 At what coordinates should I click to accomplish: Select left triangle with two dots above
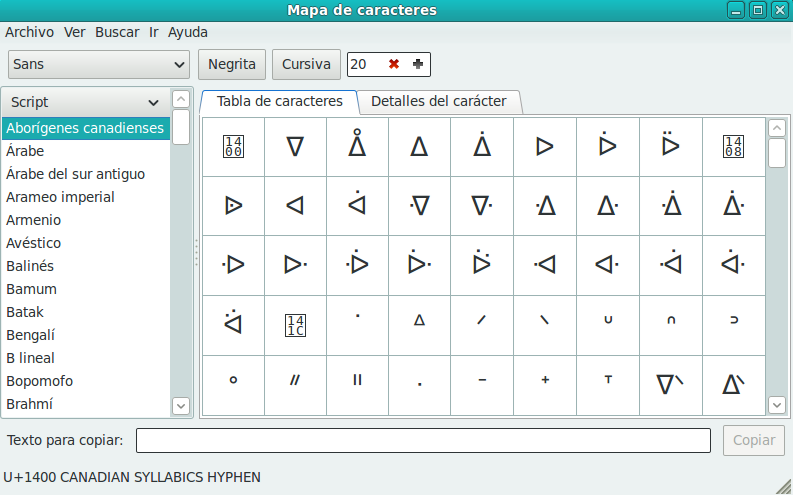coord(233,325)
